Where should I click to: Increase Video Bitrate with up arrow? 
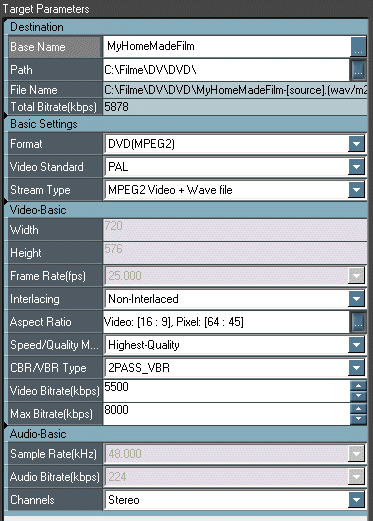358,386
